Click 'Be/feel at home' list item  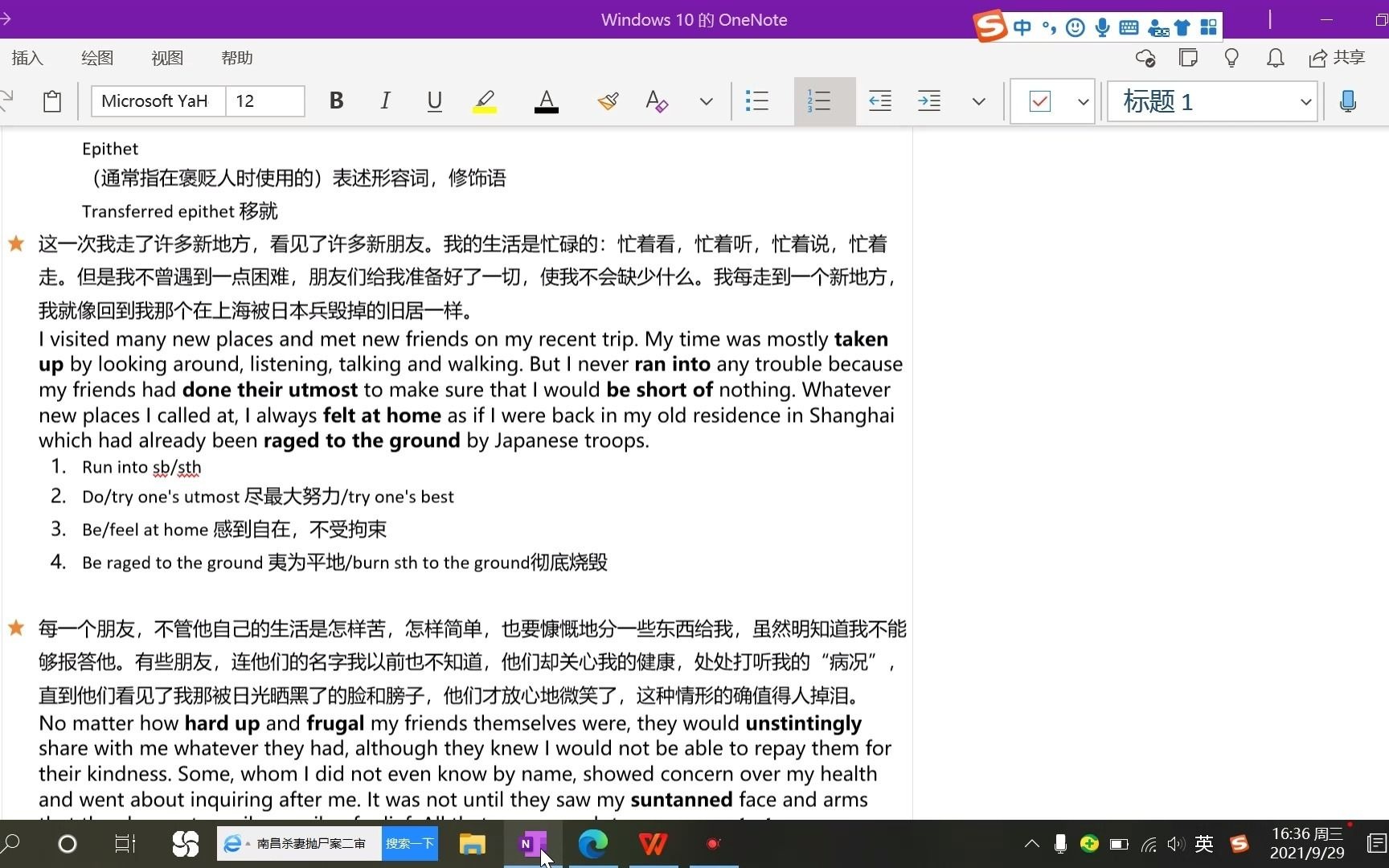pos(234,529)
